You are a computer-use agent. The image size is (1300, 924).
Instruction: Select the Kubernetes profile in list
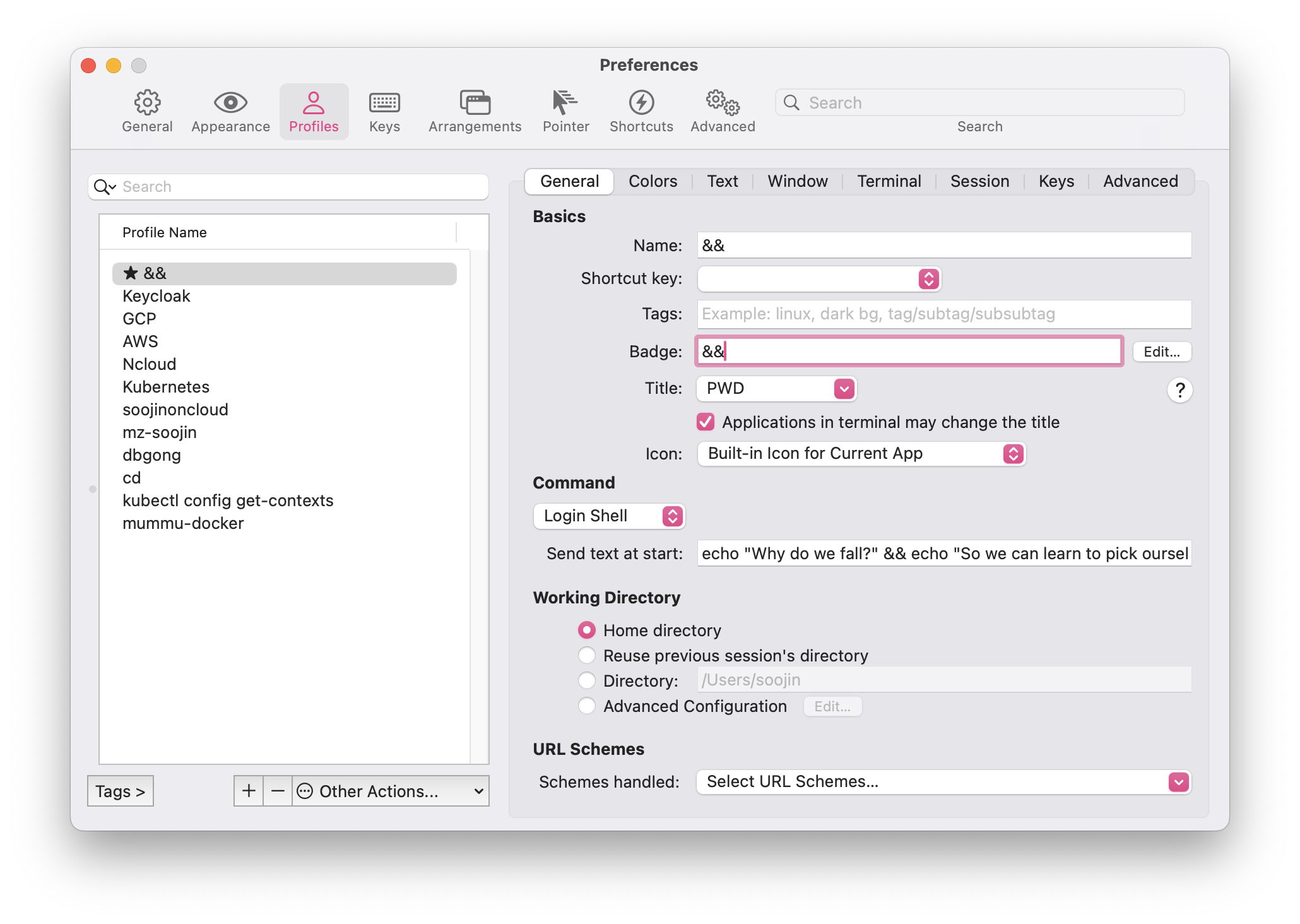(166, 387)
